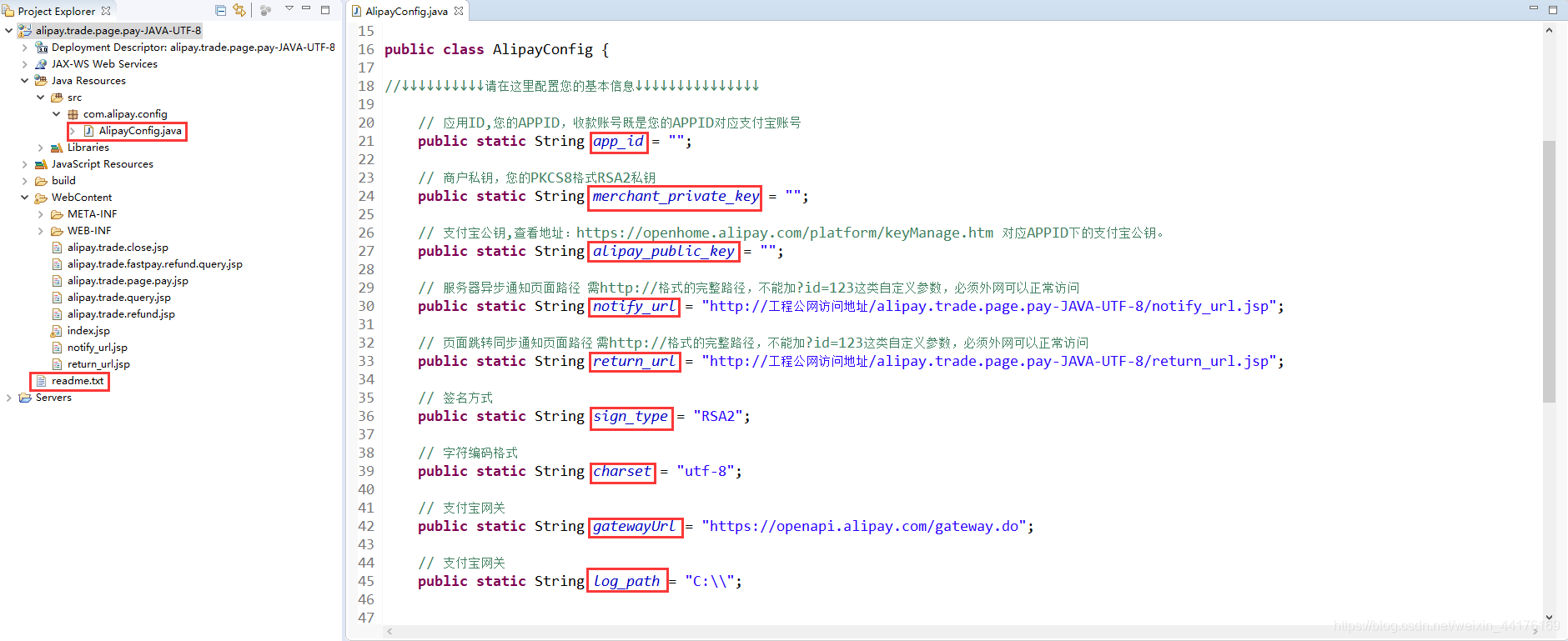Viewport: 1568px width, 641px height.
Task: Expand the WEB-INF folder
Action: pyautogui.click(x=41, y=231)
